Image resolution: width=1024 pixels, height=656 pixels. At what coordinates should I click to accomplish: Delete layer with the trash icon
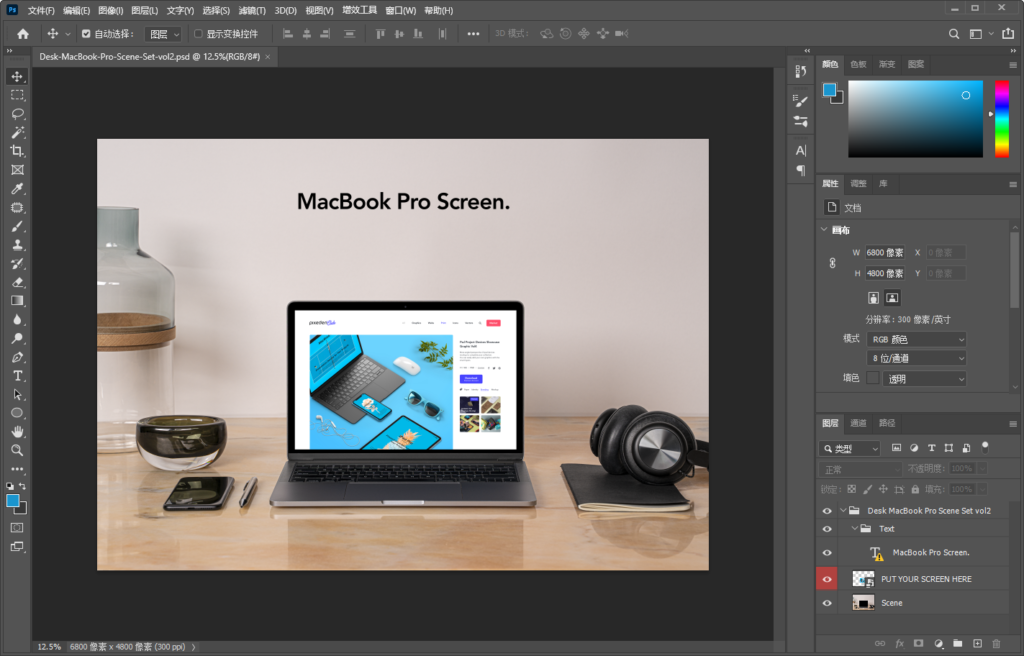(996, 644)
